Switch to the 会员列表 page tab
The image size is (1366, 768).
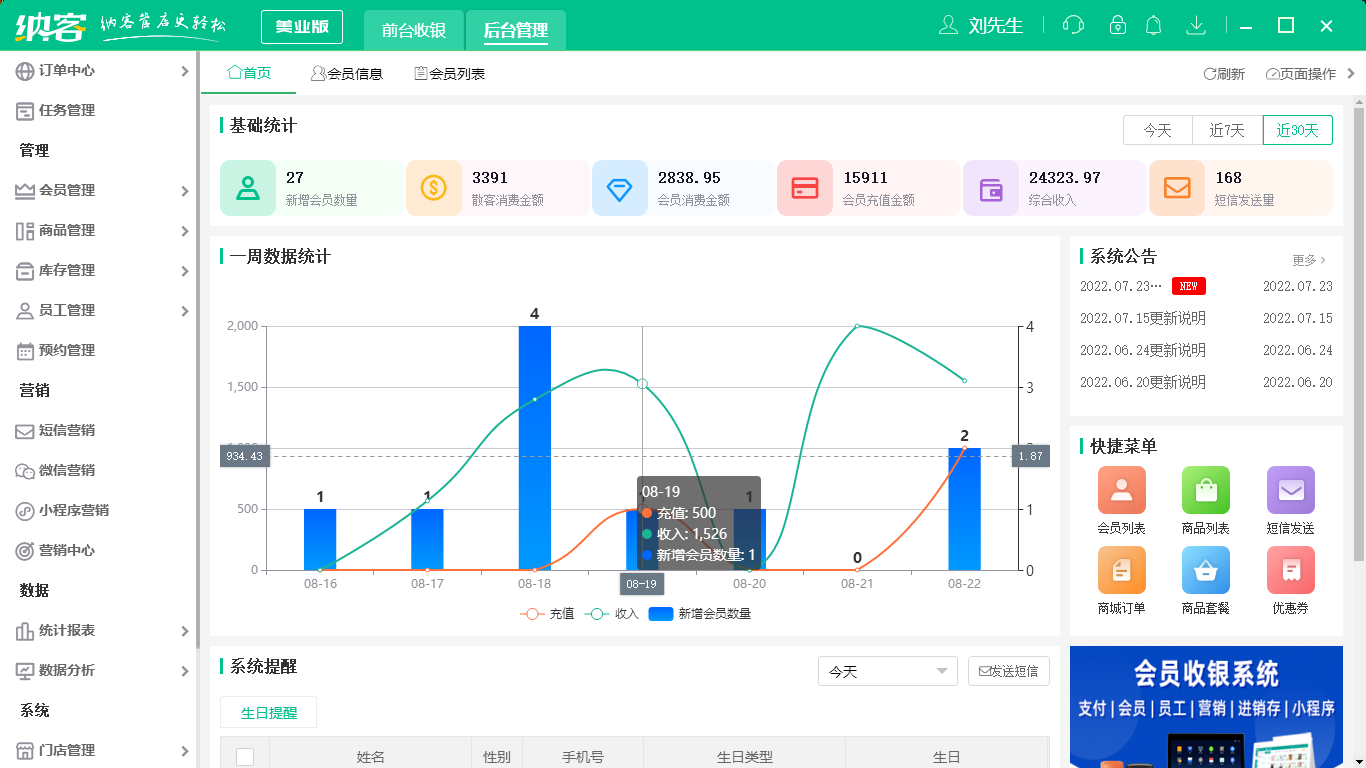pyautogui.click(x=450, y=73)
